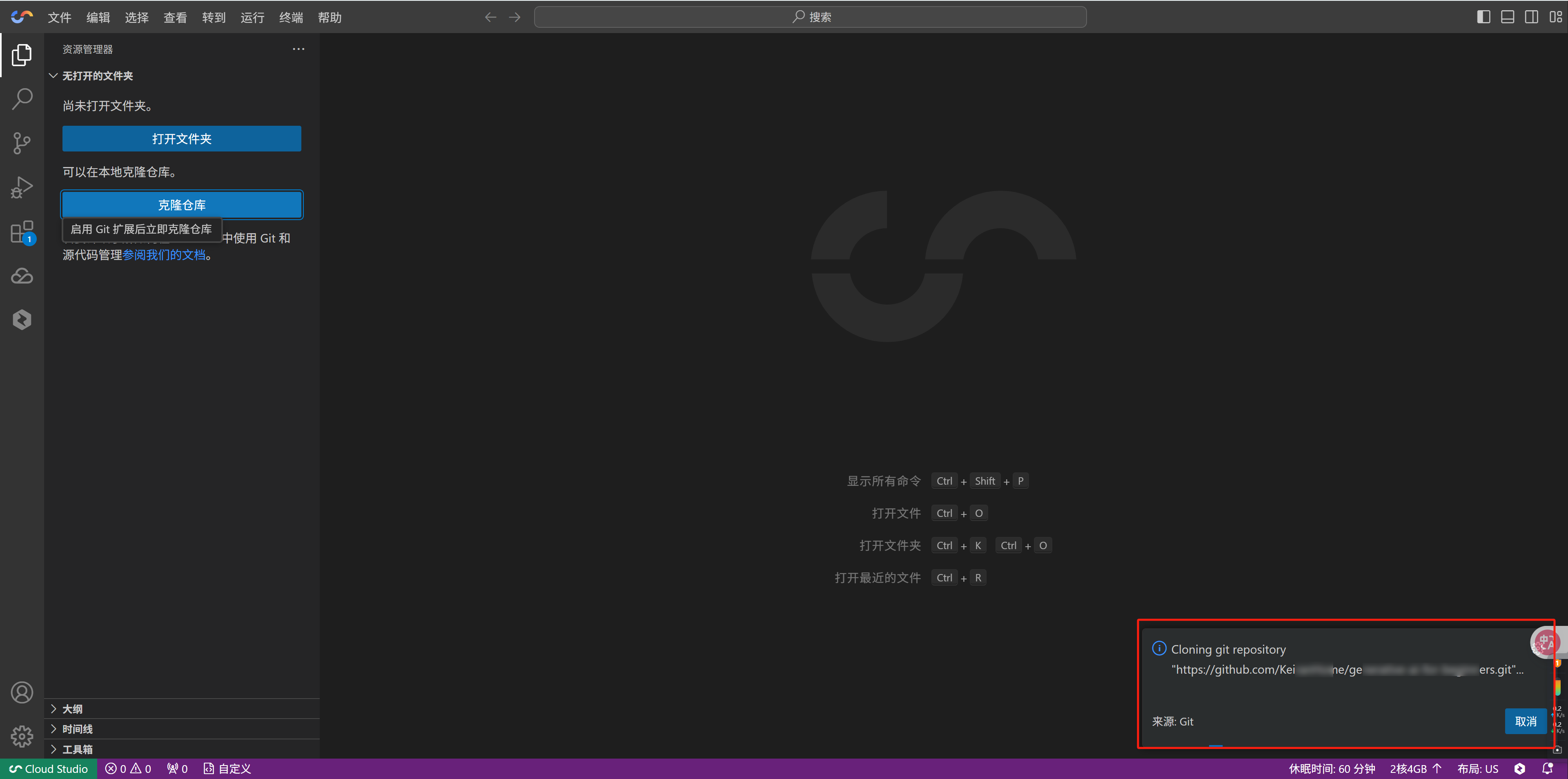The image size is (1568, 779).
Task: Open Run and Debug view icon
Action: coord(22,187)
